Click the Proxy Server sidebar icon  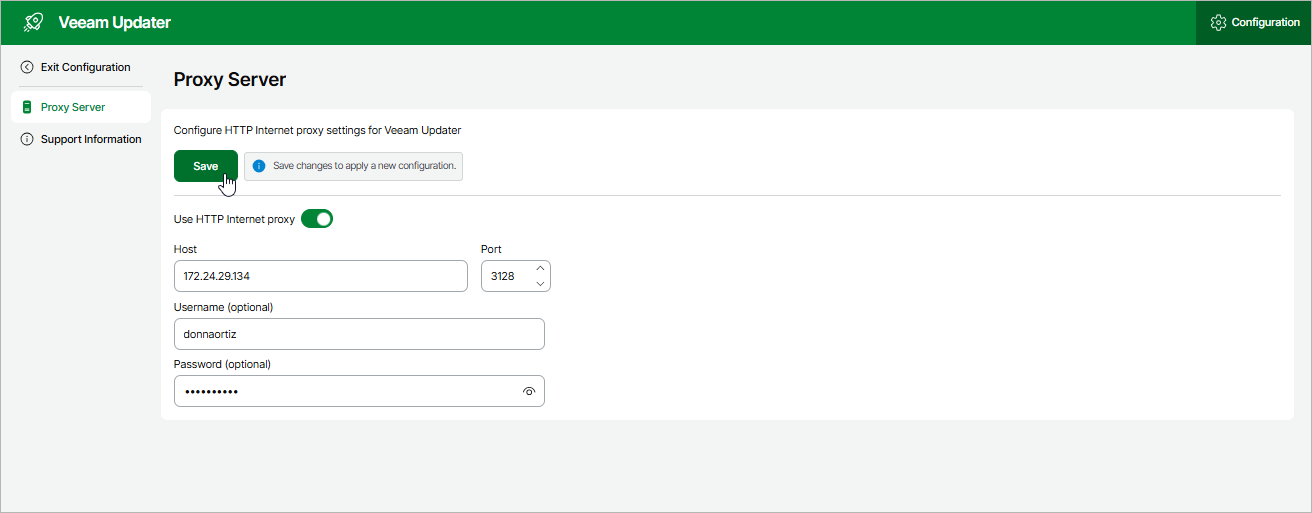(27, 107)
